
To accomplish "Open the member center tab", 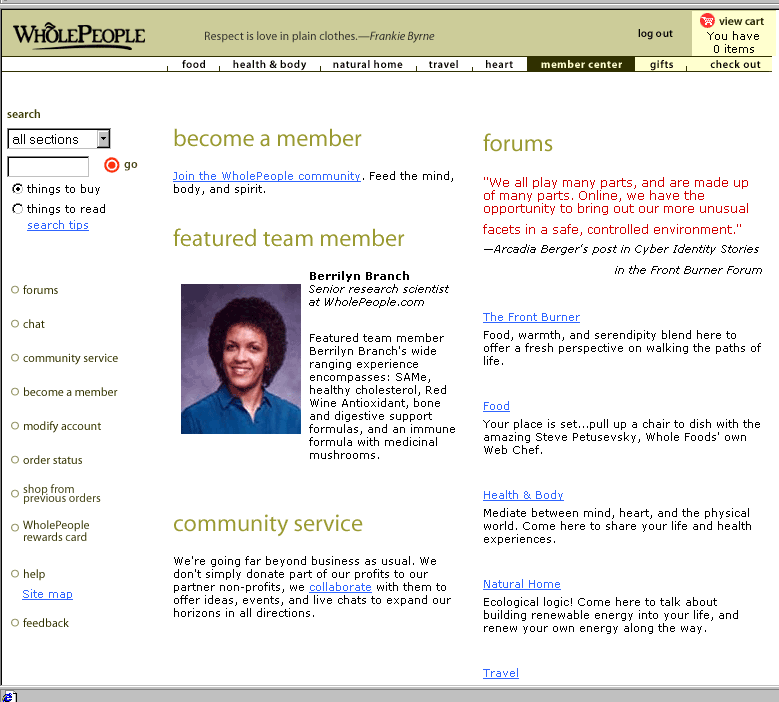I will (581, 65).
